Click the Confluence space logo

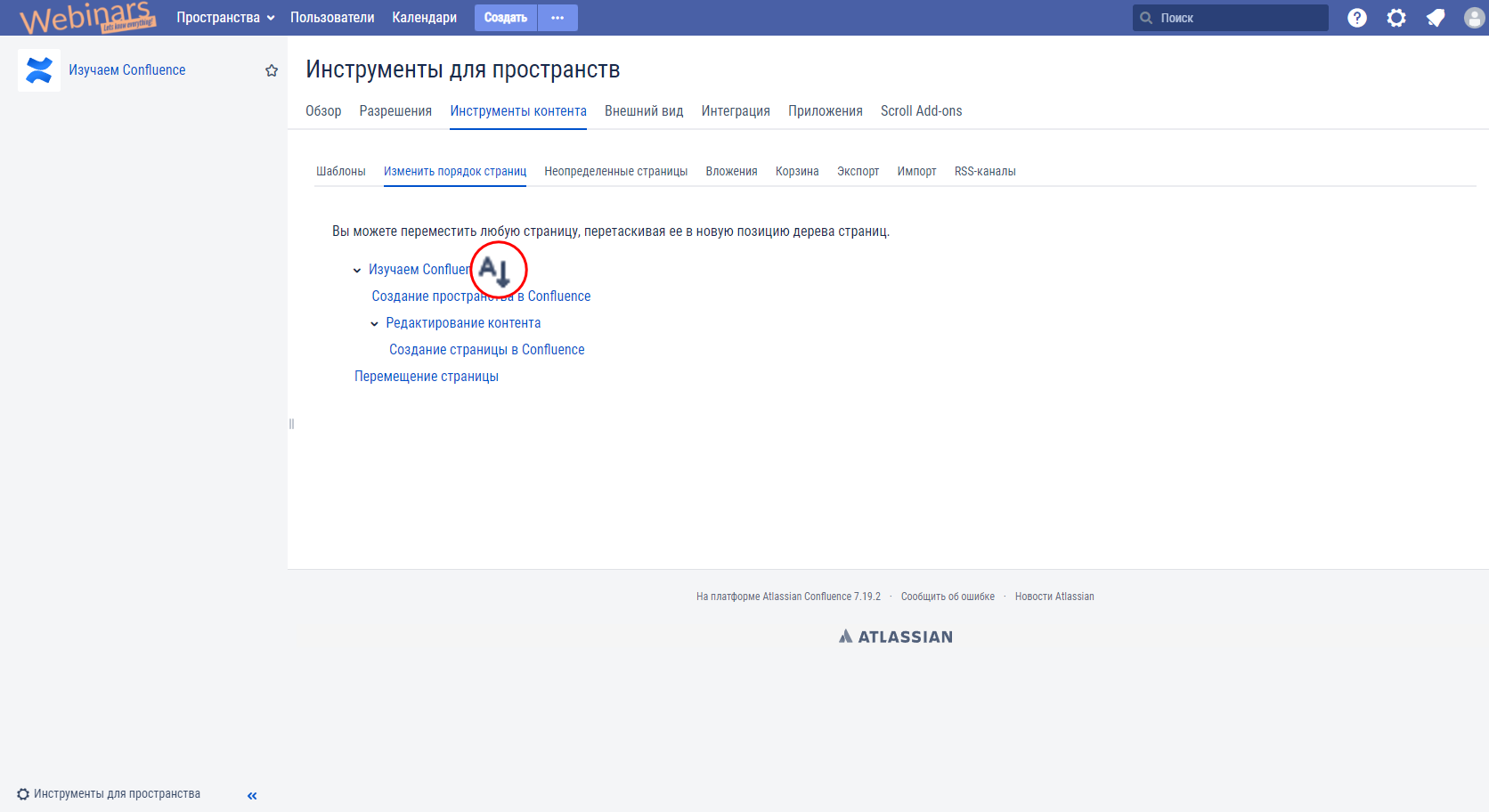pos(39,70)
